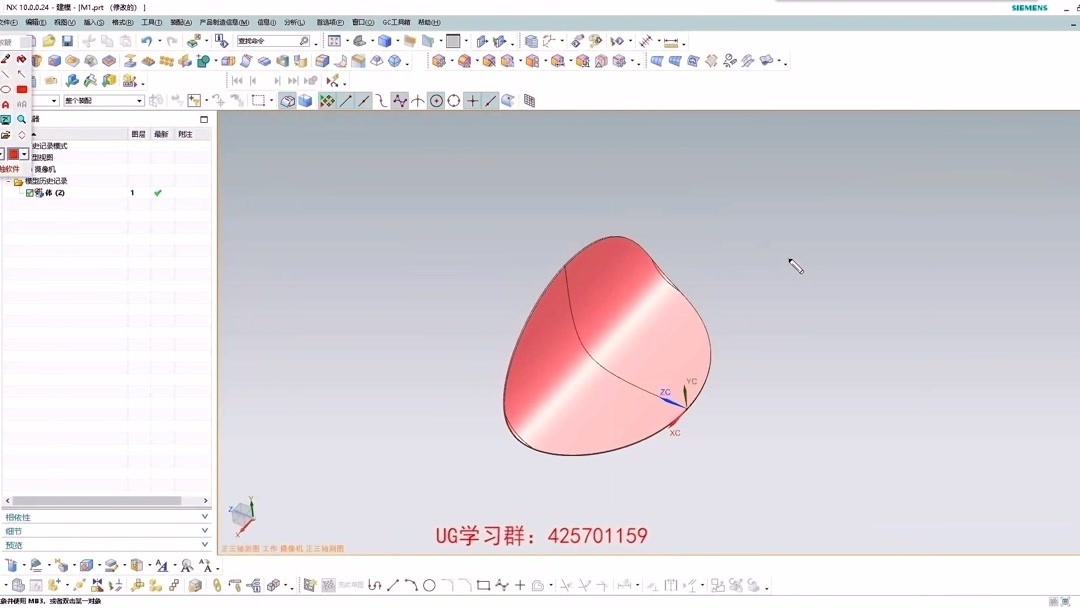The image size is (1080, 608).
Task: Open the file Open icon in the toolbar
Action: click(x=49, y=40)
